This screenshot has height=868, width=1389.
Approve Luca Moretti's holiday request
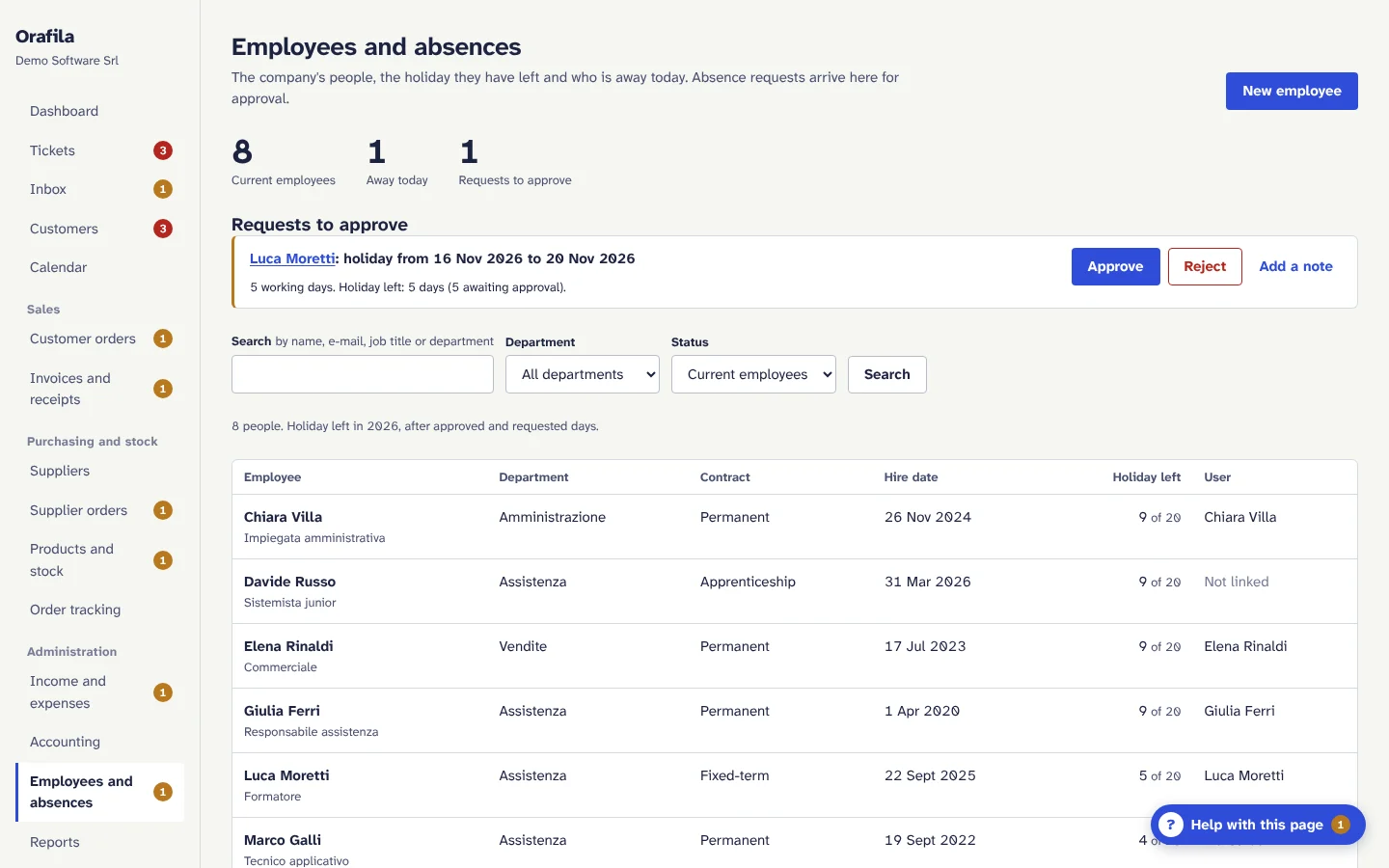(x=1115, y=266)
